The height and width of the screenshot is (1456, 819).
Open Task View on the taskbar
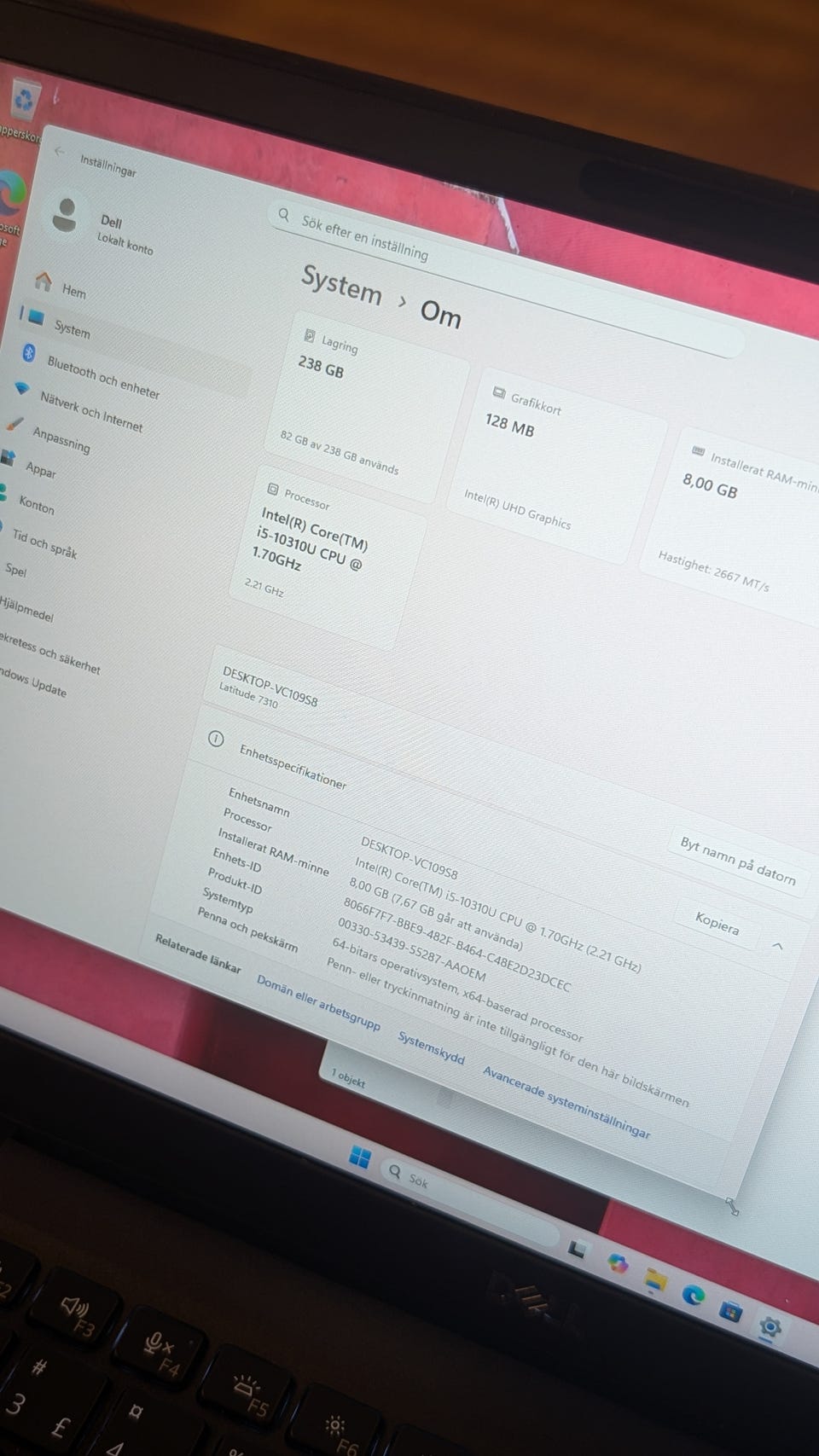577,1249
